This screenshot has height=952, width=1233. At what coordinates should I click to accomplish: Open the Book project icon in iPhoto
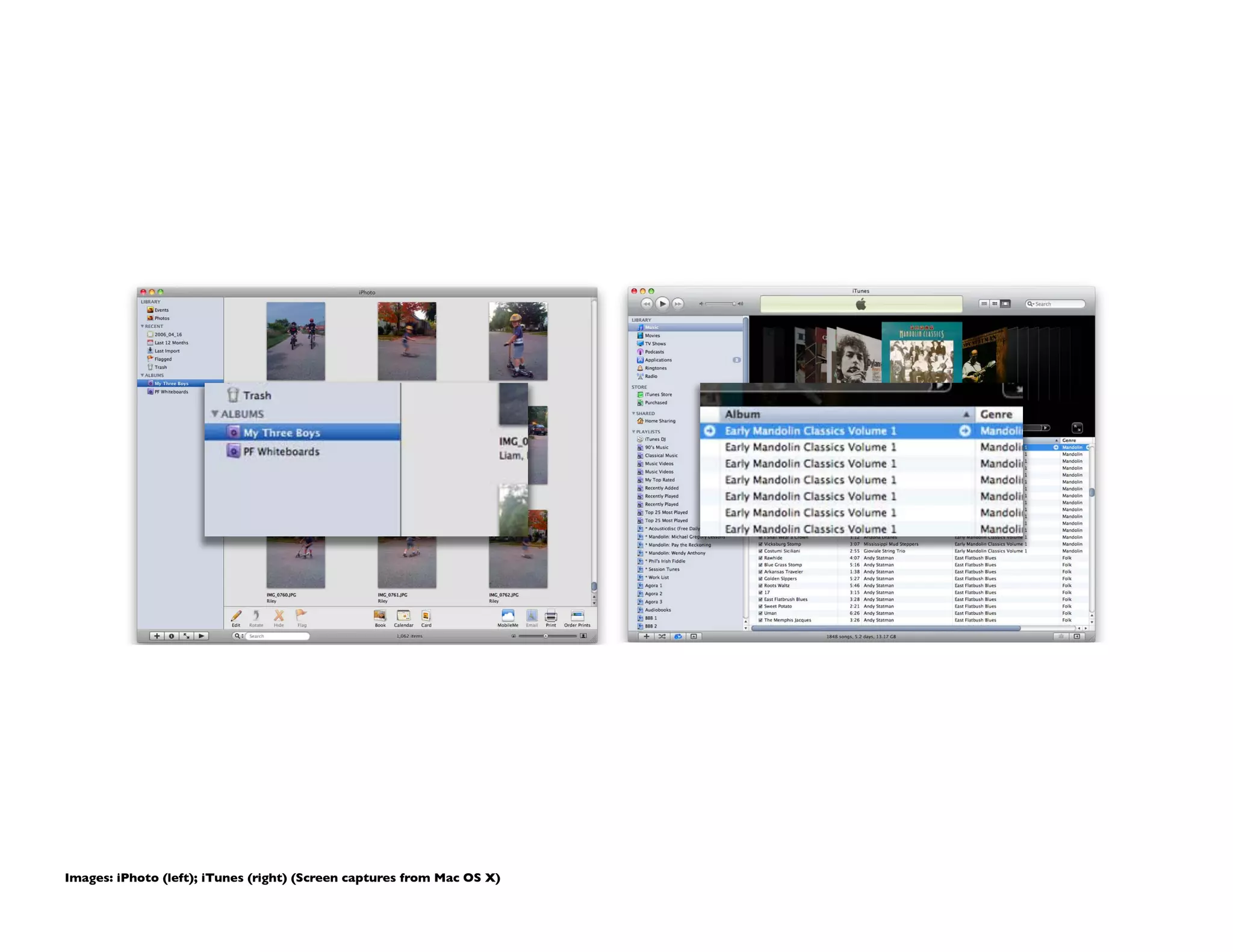380,615
